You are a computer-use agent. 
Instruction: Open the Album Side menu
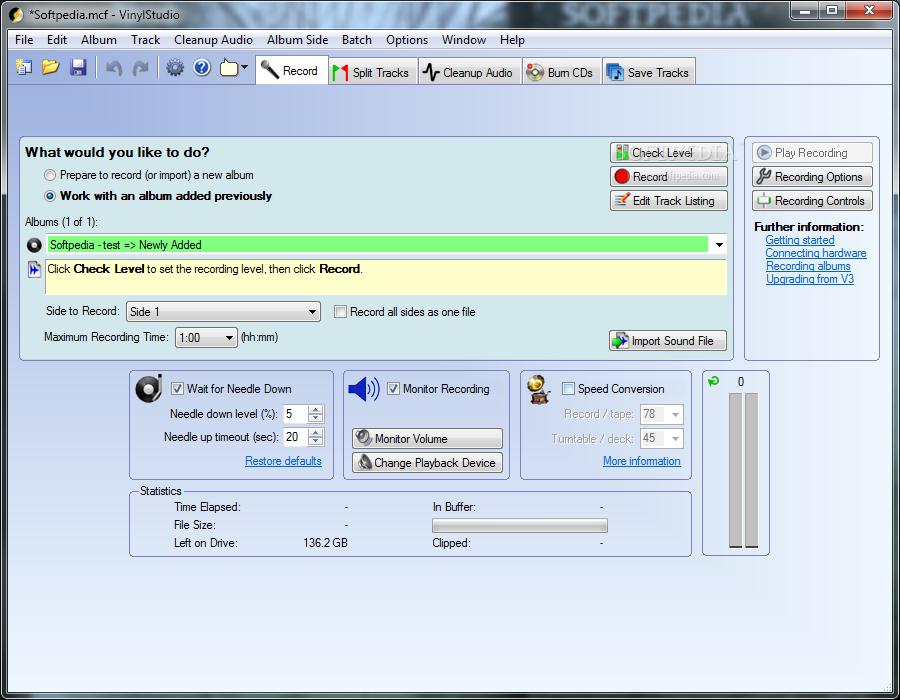[x=297, y=40]
